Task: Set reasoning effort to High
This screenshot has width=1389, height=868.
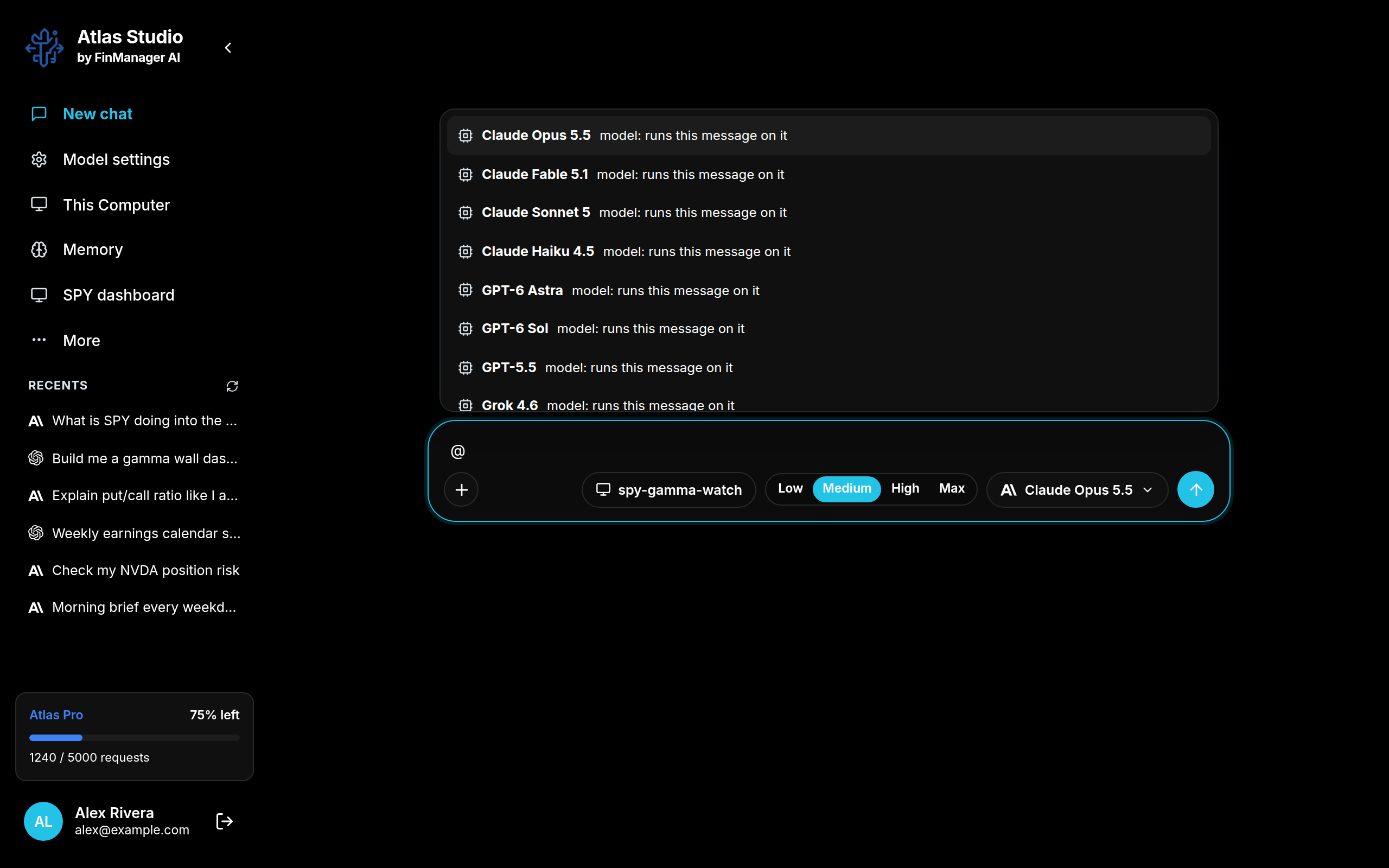Action: tap(905, 489)
